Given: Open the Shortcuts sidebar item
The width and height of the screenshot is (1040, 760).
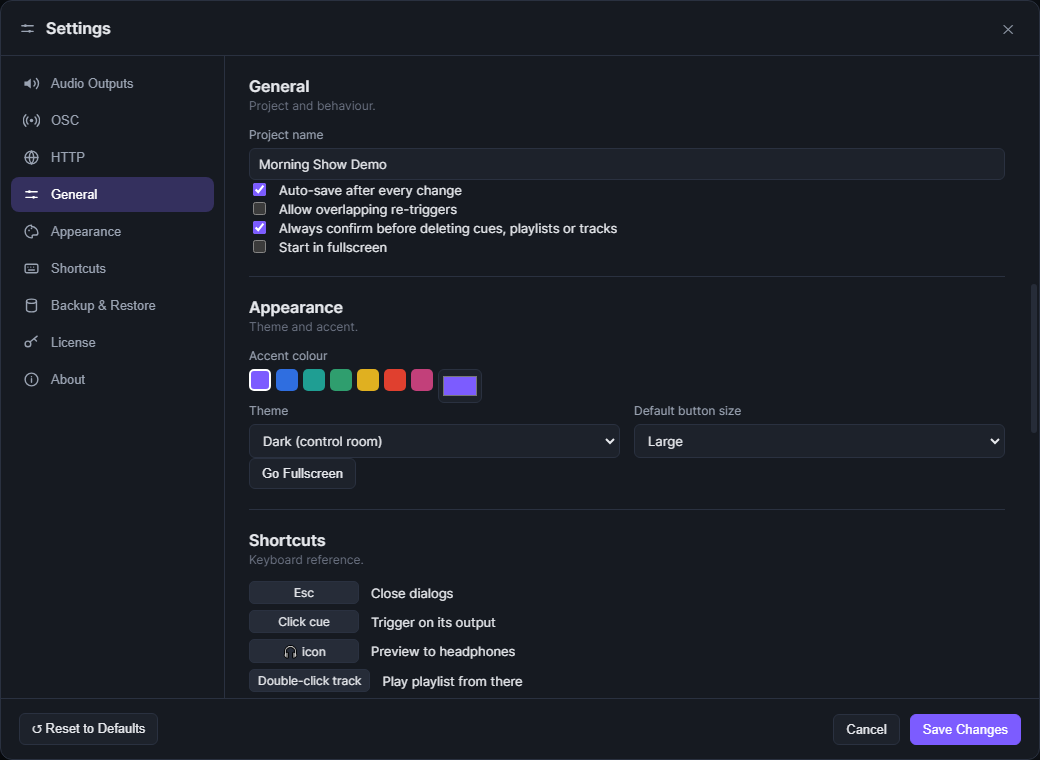Looking at the screenshot, I should (x=112, y=269).
